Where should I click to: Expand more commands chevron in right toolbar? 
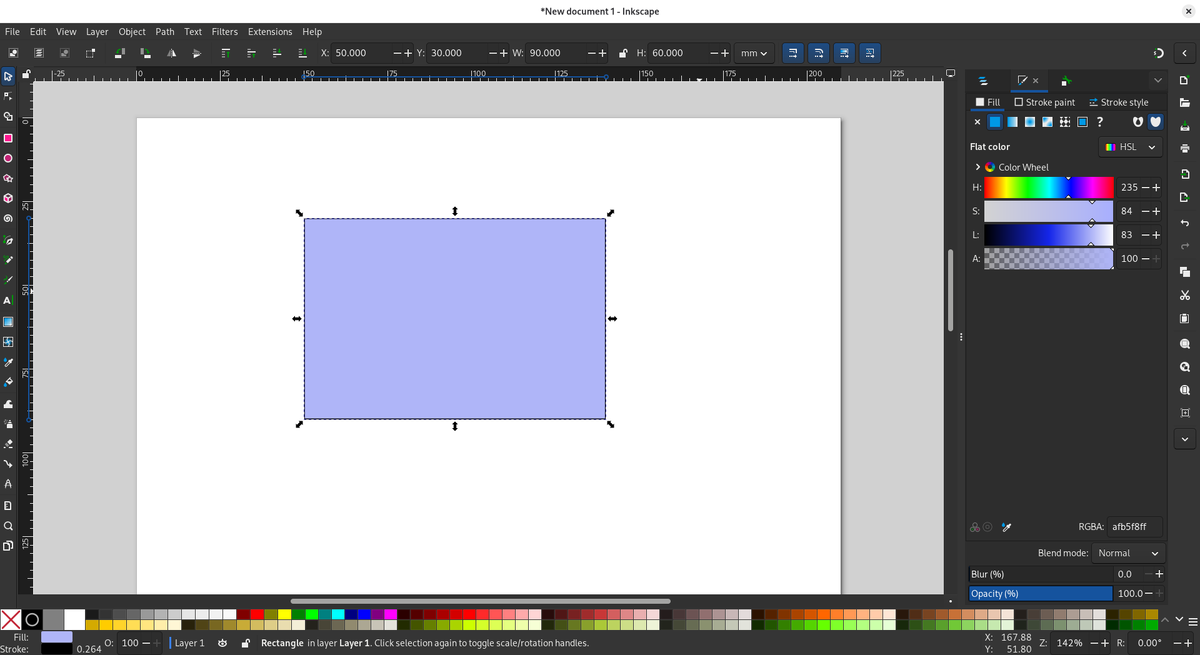pos(1185,439)
